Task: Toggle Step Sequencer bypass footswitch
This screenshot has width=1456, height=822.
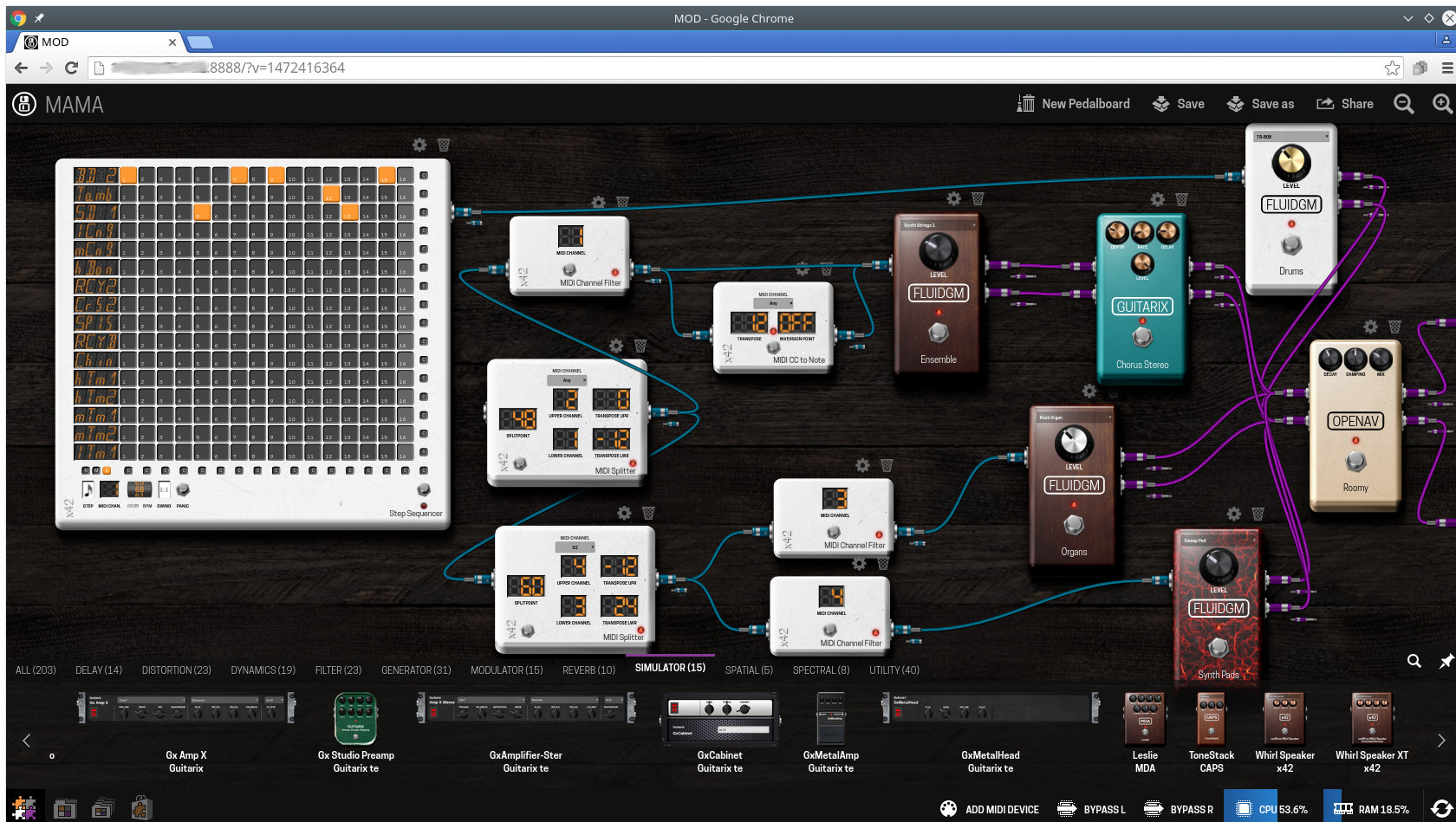Action: point(424,490)
